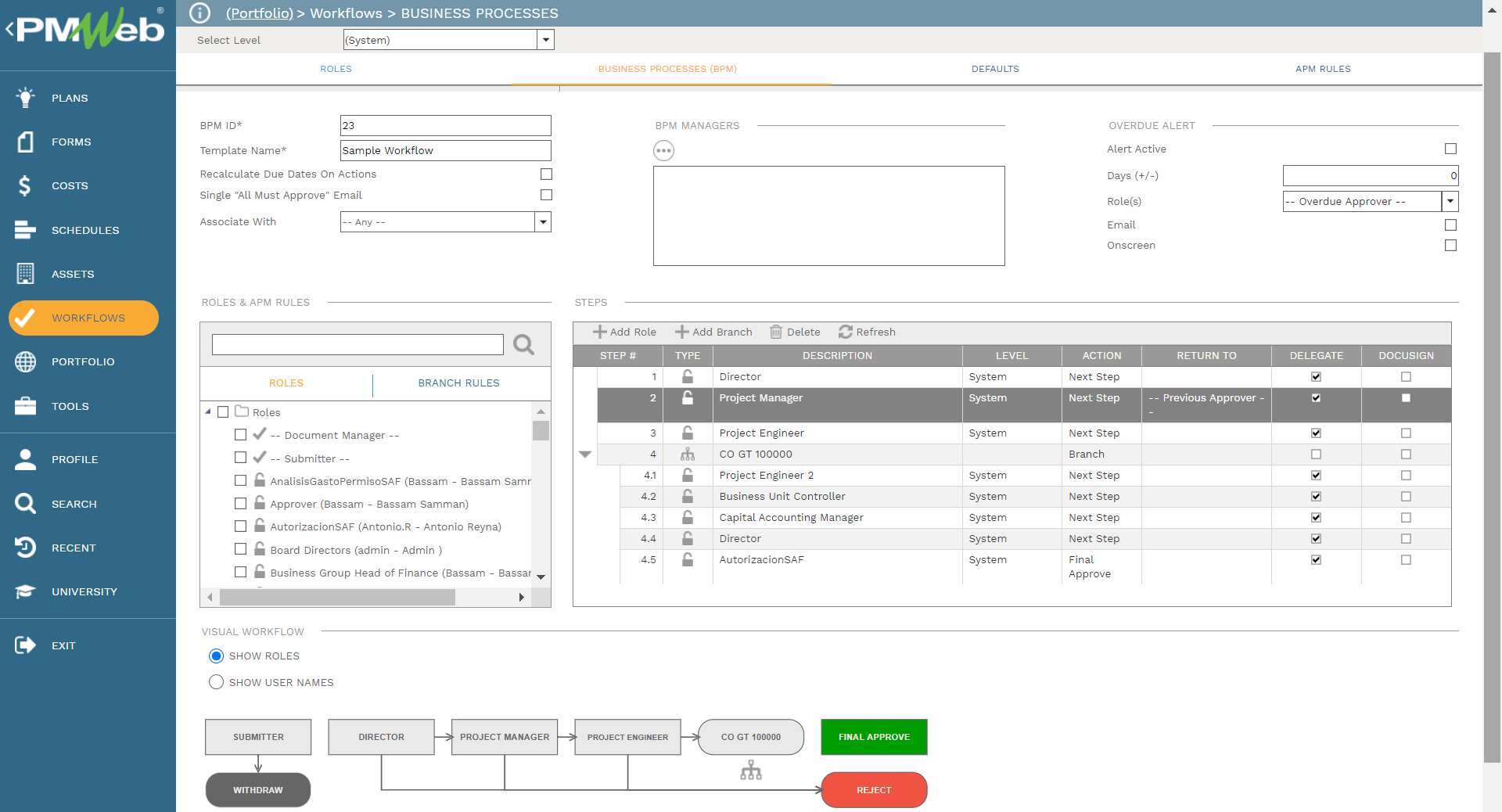Viewport: 1502px width, 812px height.
Task: Click the Portfolio breadcrumb link
Action: (259, 13)
